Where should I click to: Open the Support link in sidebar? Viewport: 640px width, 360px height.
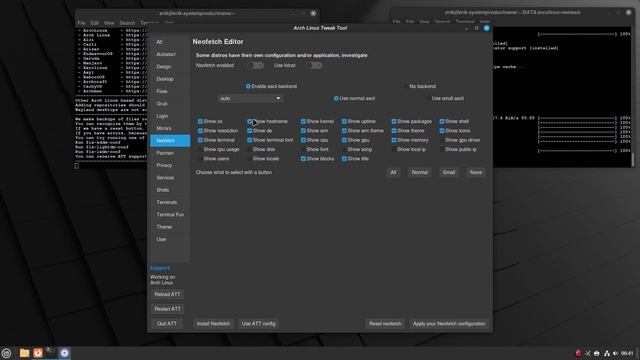pos(160,268)
